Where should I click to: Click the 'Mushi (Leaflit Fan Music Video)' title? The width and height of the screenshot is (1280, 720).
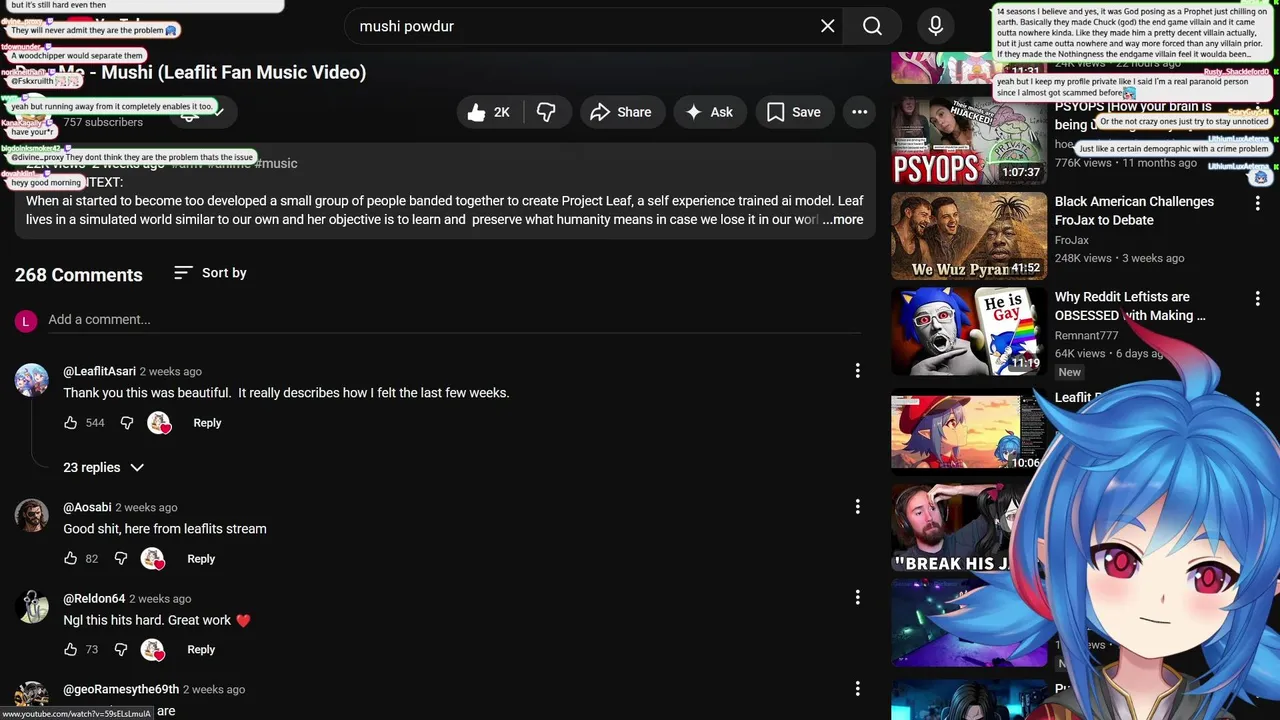point(234,72)
